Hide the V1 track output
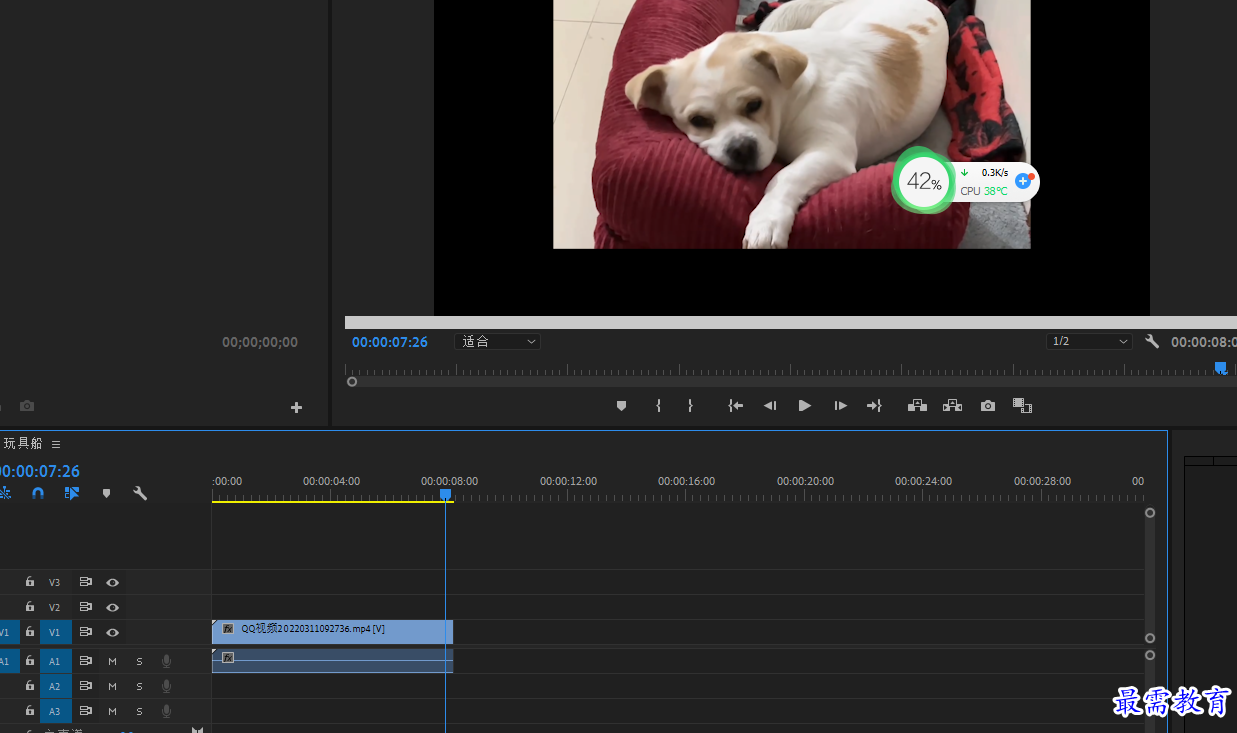This screenshot has width=1237, height=733. tap(113, 632)
